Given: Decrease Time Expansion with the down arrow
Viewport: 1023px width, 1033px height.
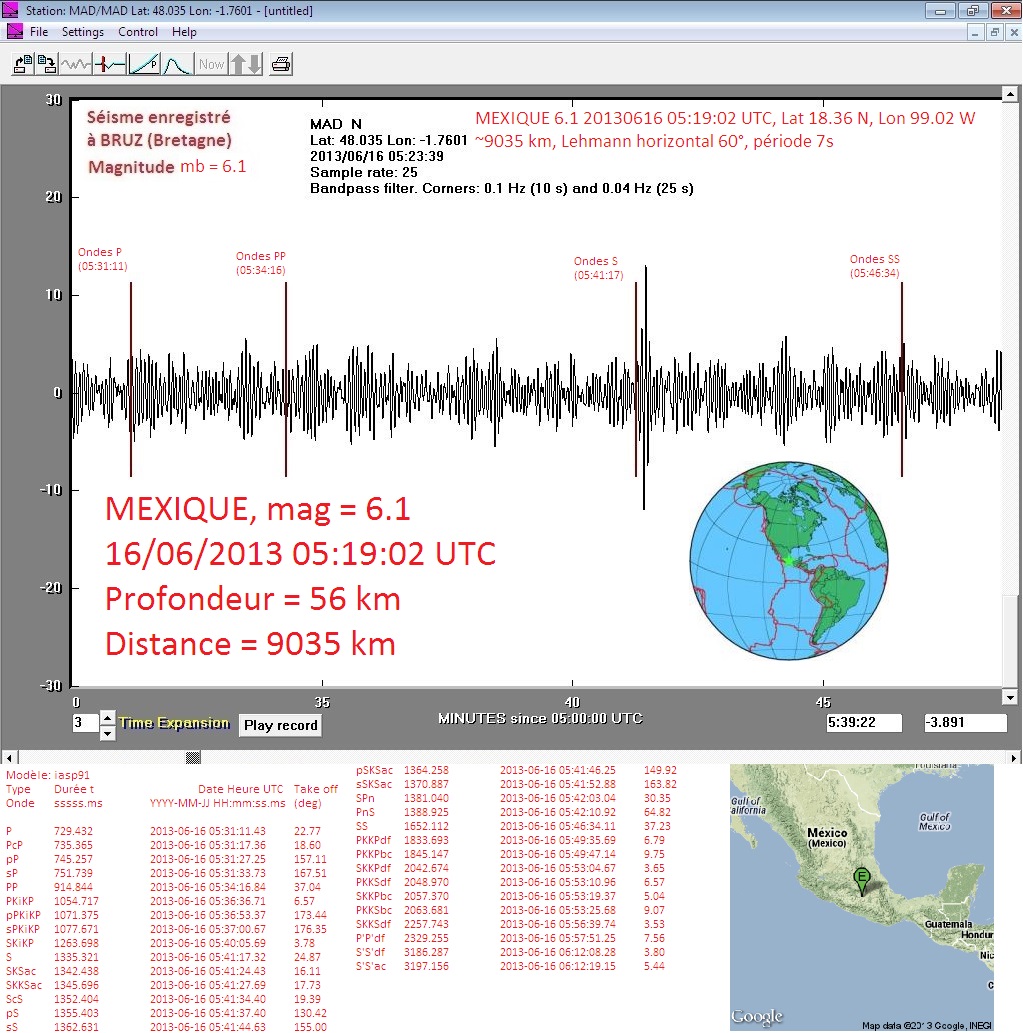Looking at the screenshot, I should [108, 733].
